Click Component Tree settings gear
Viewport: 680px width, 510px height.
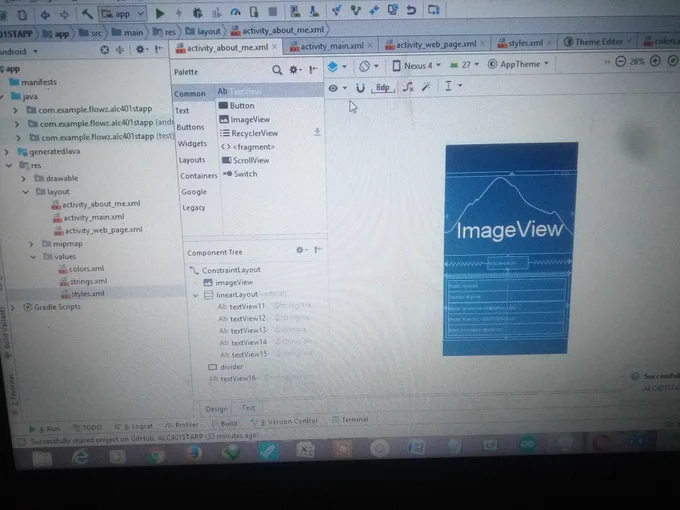coord(299,250)
